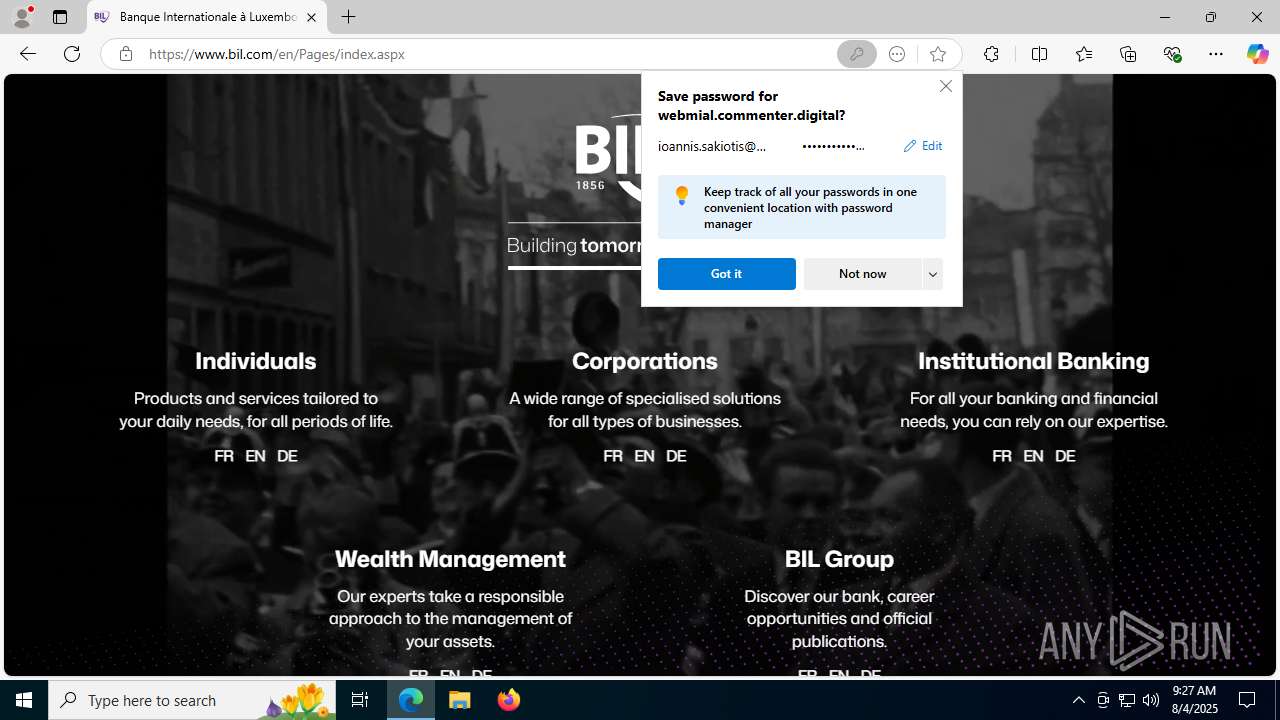This screenshot has width=1280, height=720.
Task: Open the notification center
Action: tap(1248, 700)
